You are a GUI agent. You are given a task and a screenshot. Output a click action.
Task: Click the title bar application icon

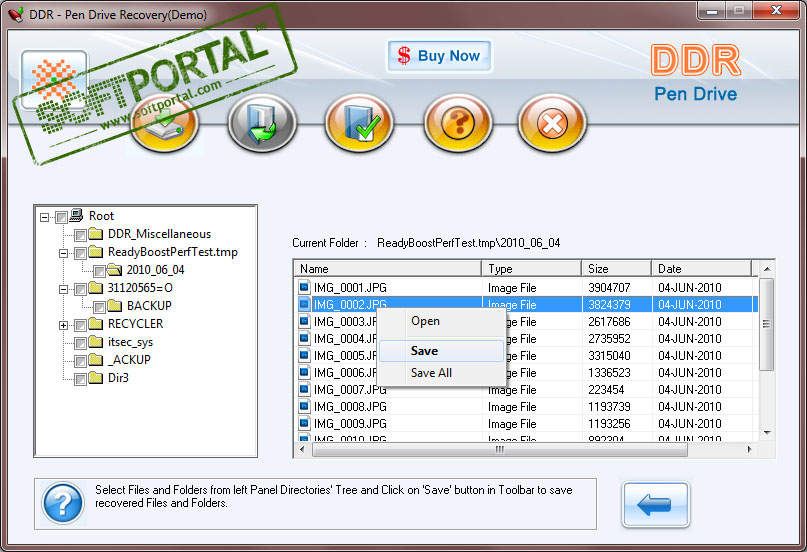16,14
